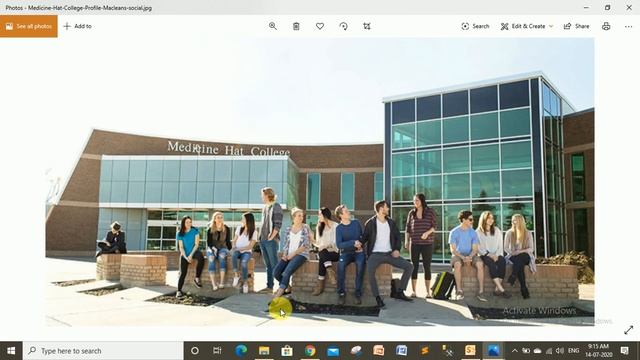Open Search in Photos toolbar
The height and width of the screenshot is (360, 640).
click(x=475, y=26)
